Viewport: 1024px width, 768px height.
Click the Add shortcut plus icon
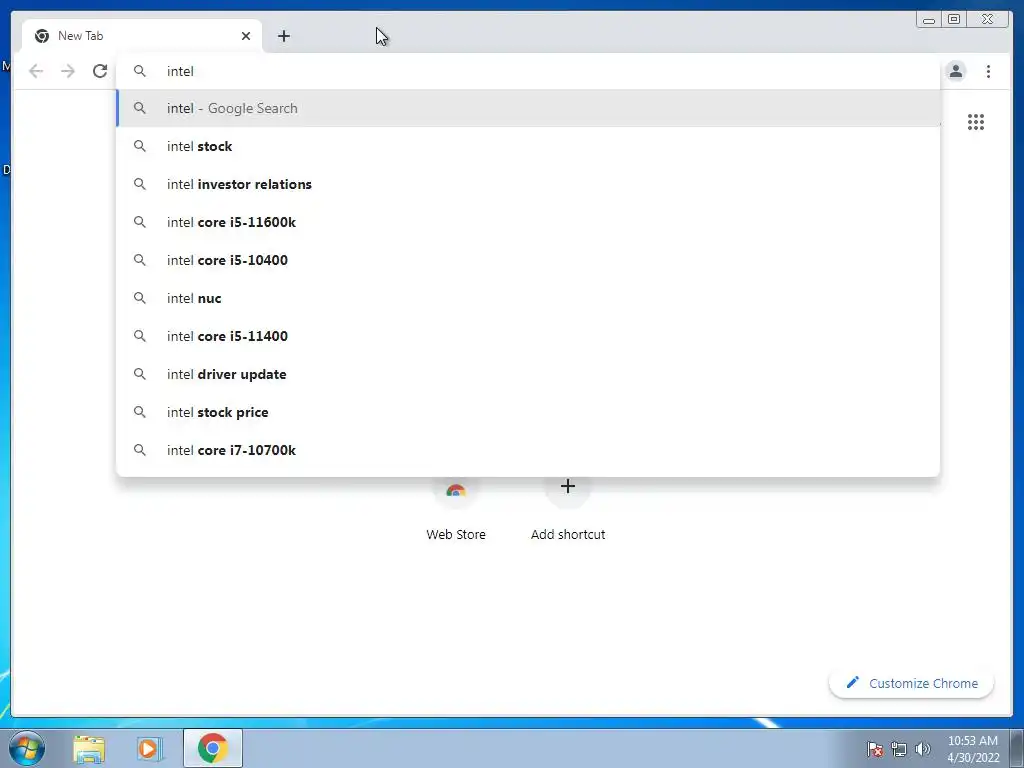point(568,487)
